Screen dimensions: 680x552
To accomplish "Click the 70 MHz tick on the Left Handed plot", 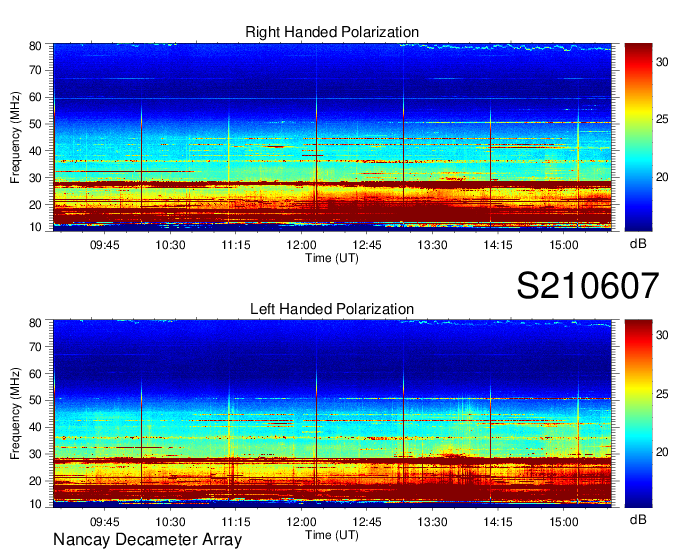I will tap(35, 347).
